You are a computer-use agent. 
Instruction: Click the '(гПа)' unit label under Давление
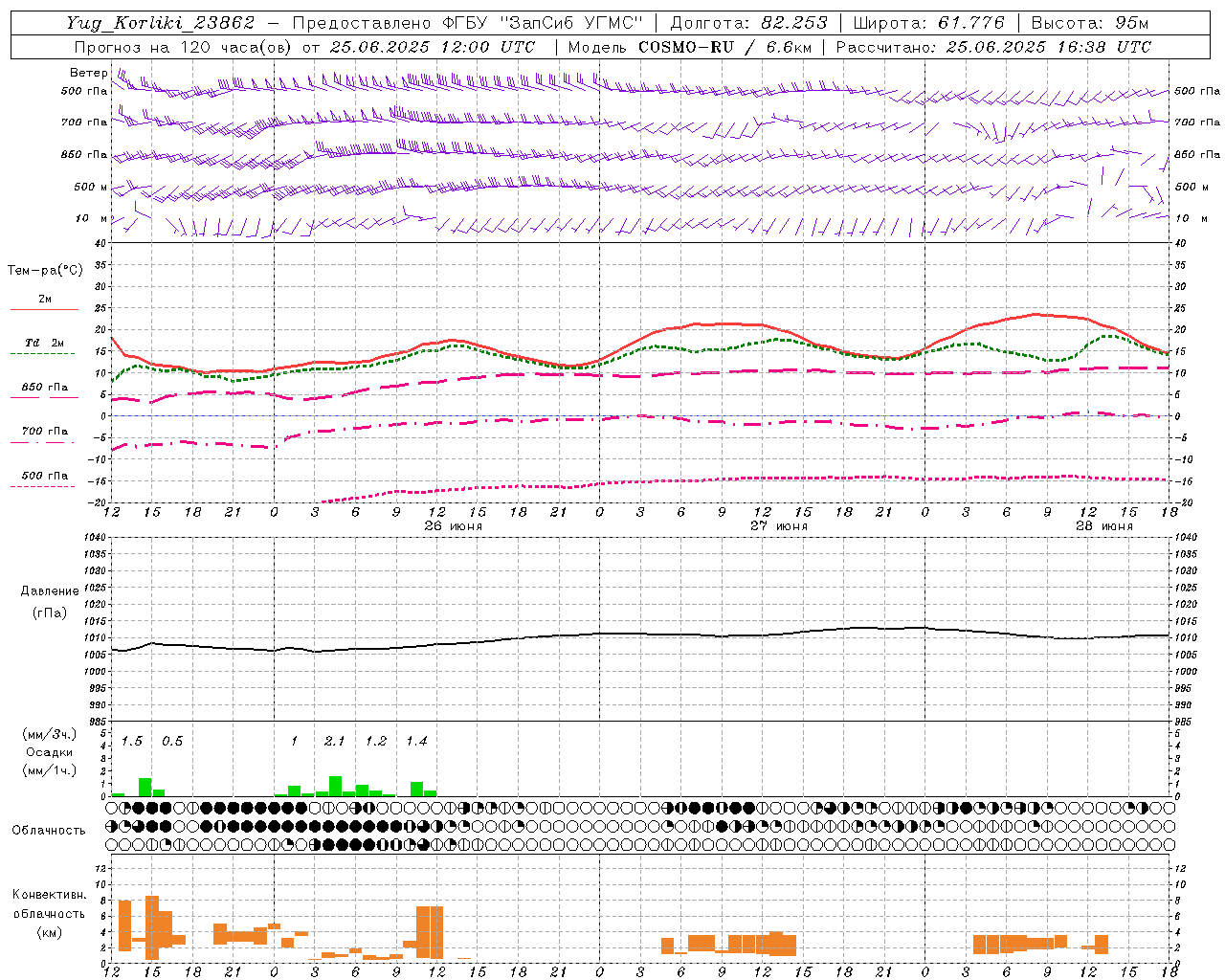[50, 612]
